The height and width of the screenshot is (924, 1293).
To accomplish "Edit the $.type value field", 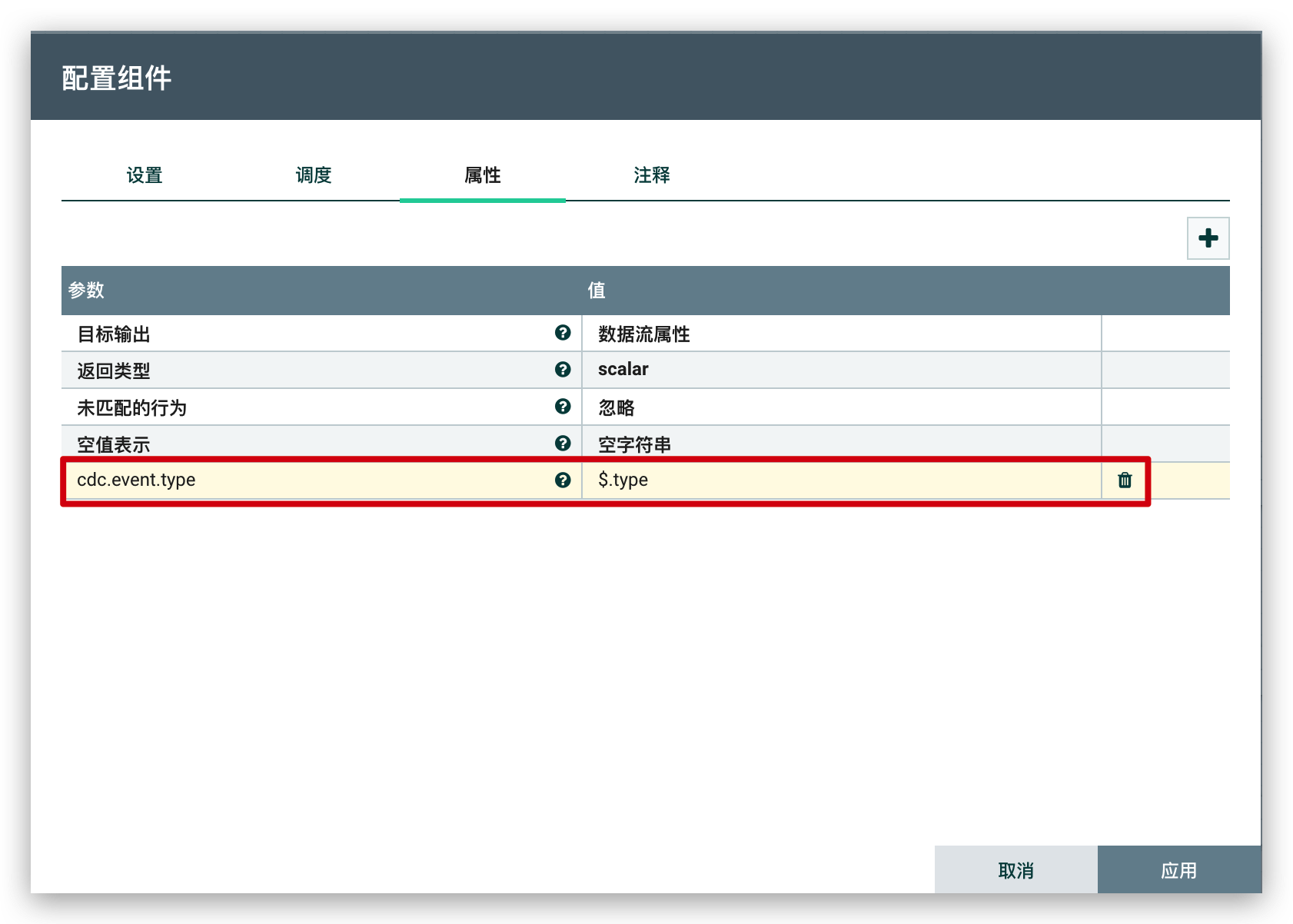I will coord(841,480).
